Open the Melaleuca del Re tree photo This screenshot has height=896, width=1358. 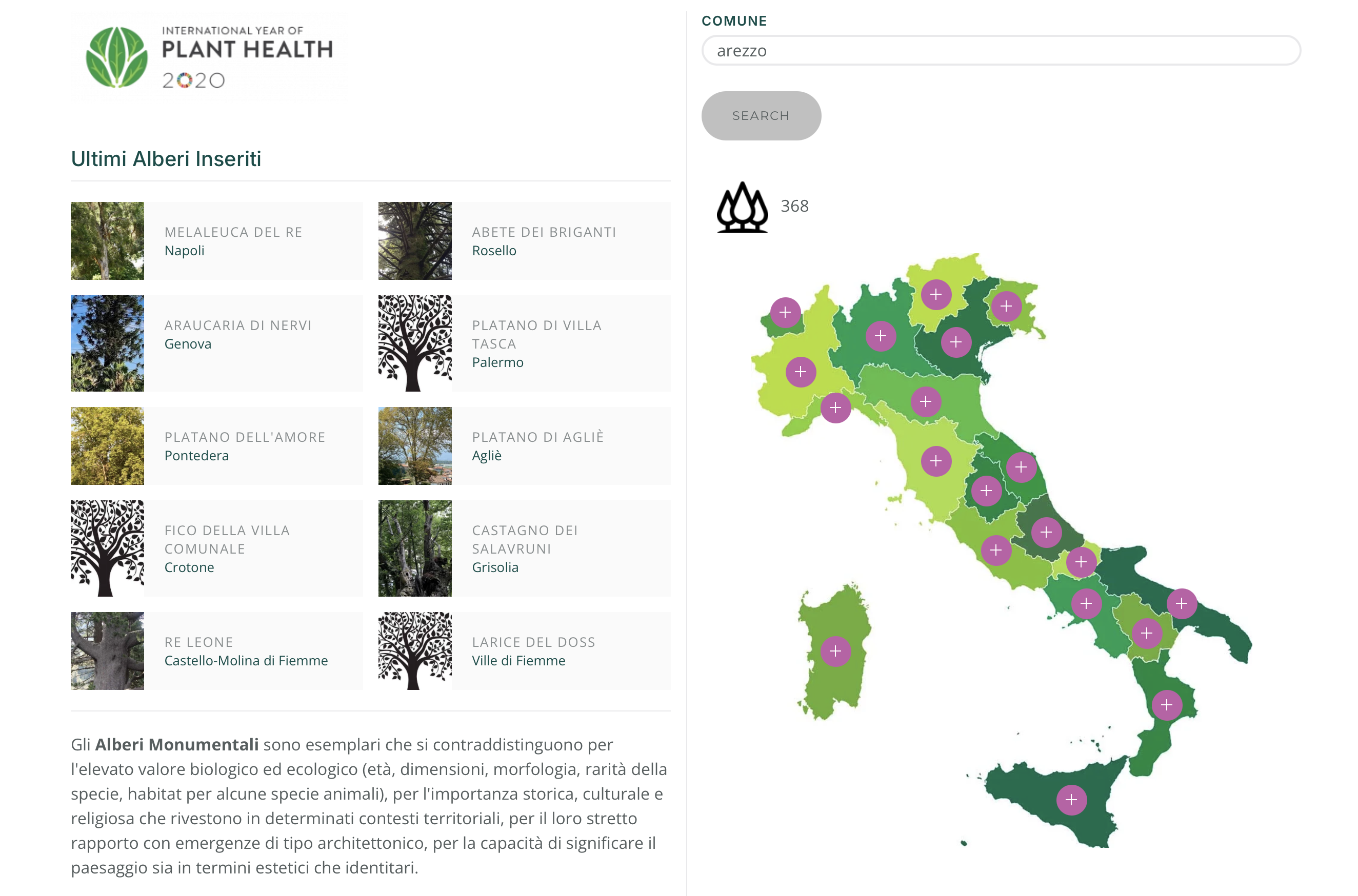[x=108, y=240]
